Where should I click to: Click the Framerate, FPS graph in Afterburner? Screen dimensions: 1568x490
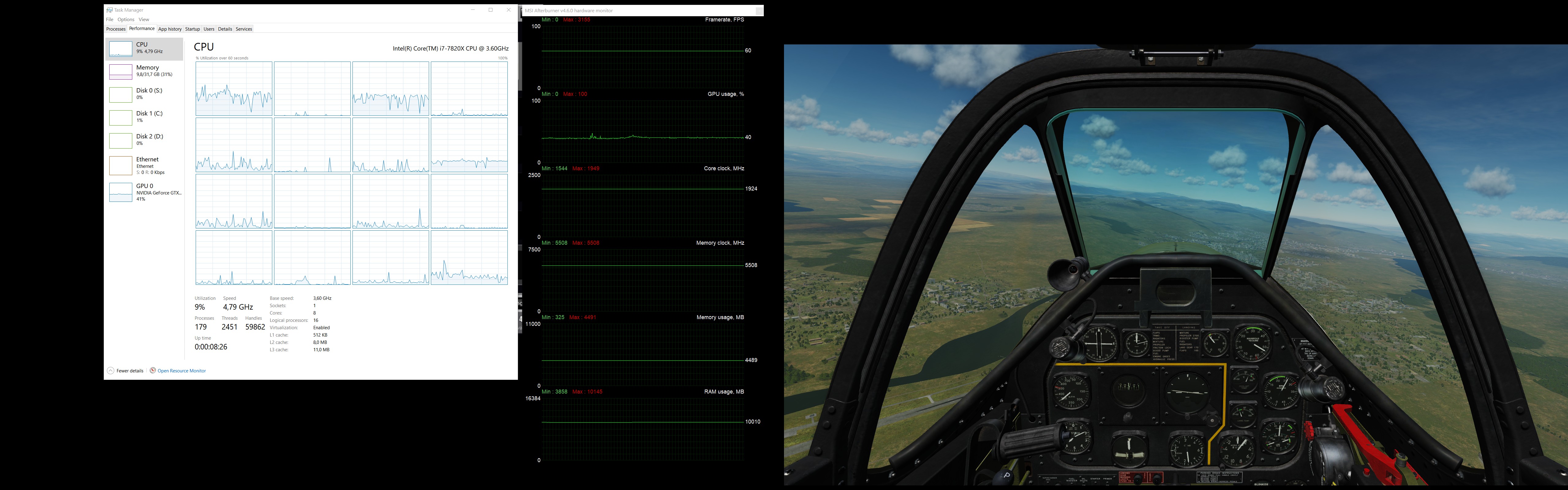point(642,58)
